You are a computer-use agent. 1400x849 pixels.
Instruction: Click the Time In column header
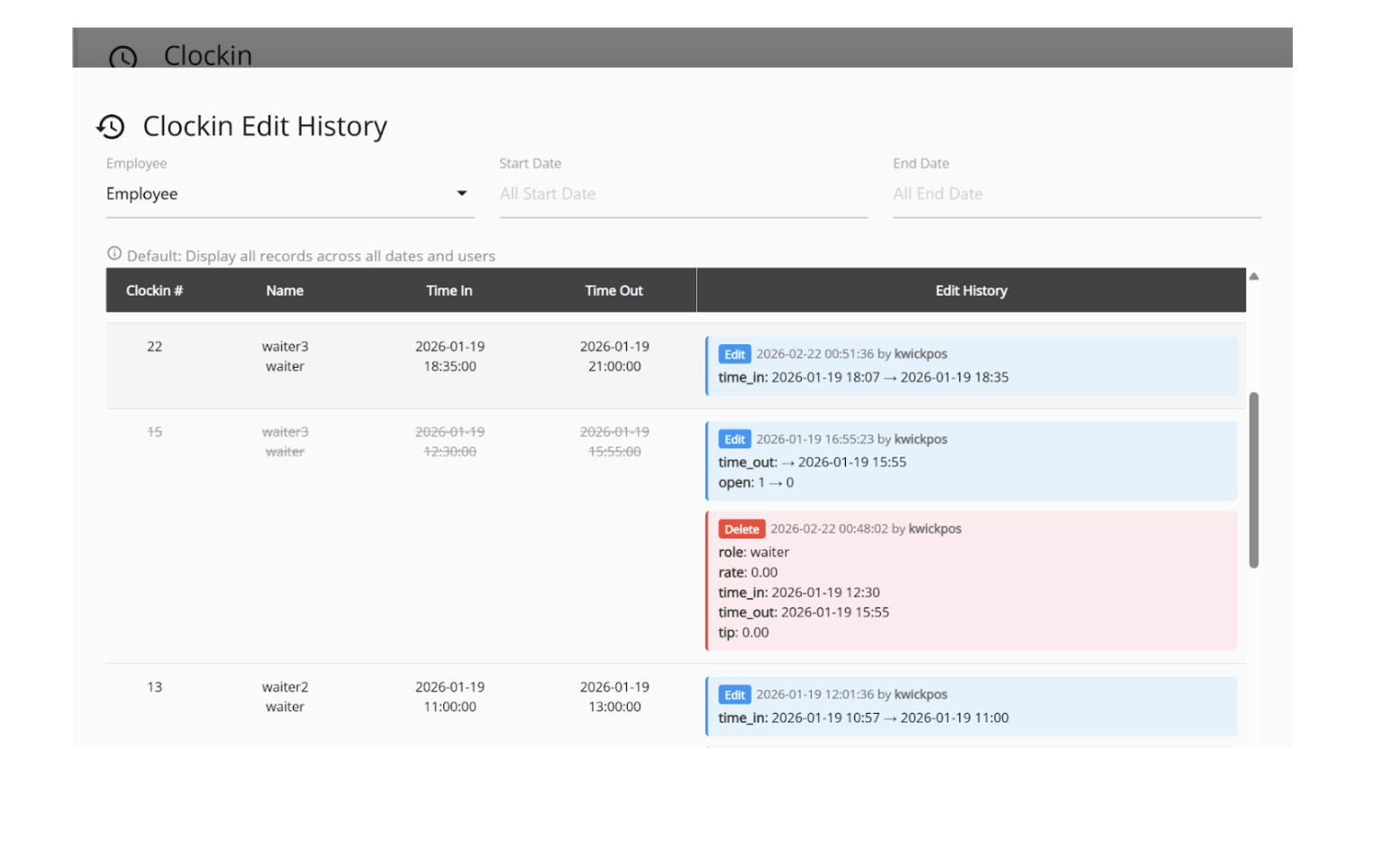[450, 290]
